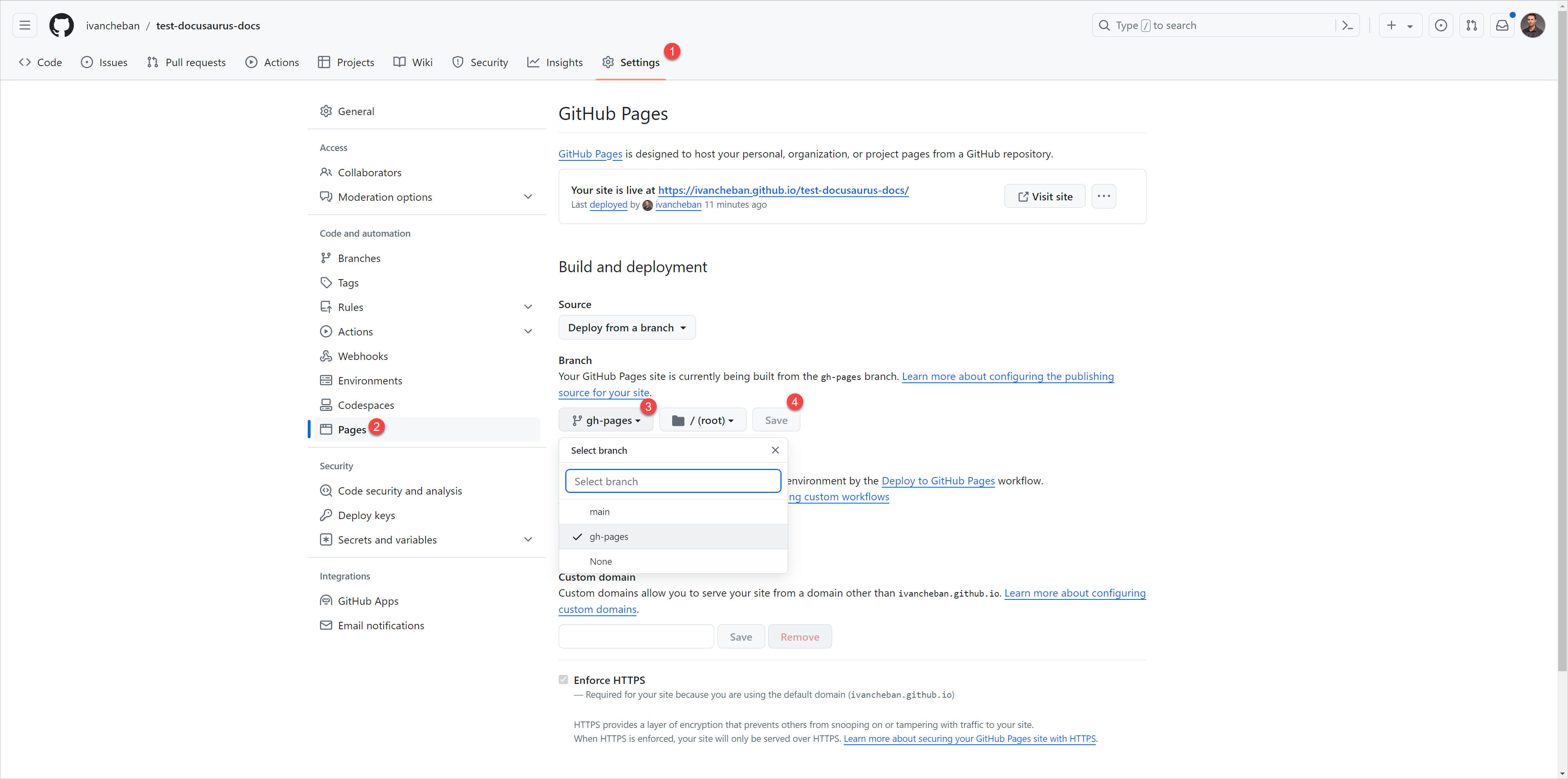Focus the Select branch filter field
The image size is (1568, 779).
(x=673, y=481)
